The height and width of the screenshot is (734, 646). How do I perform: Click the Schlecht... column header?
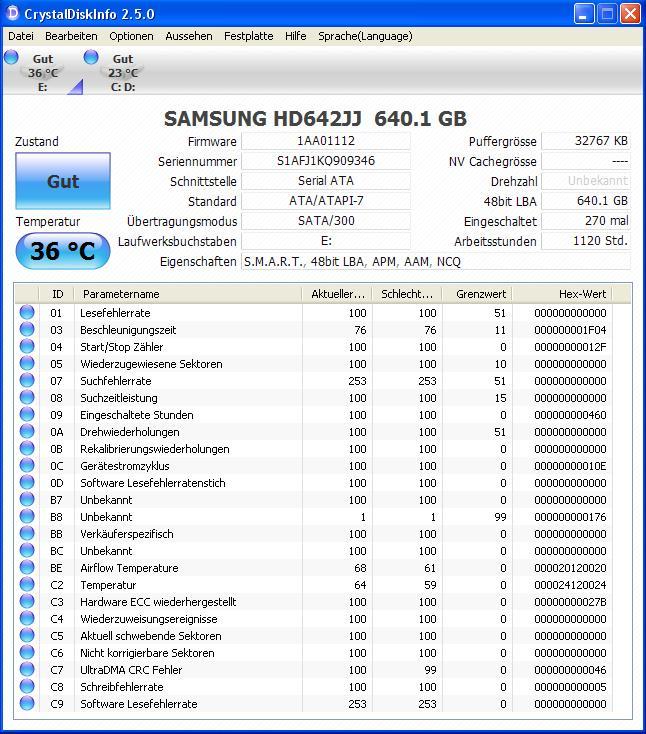pos(407,294)
